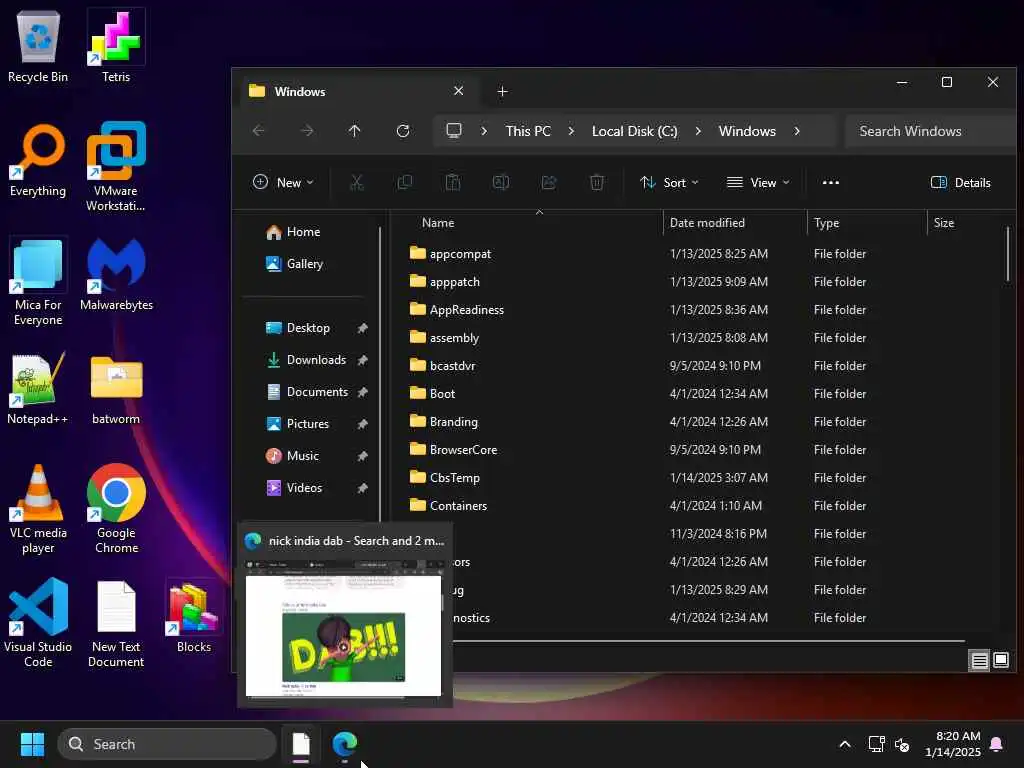Open See more options ellipsis
Screen dimensions: 1024x768
(831, 183)
